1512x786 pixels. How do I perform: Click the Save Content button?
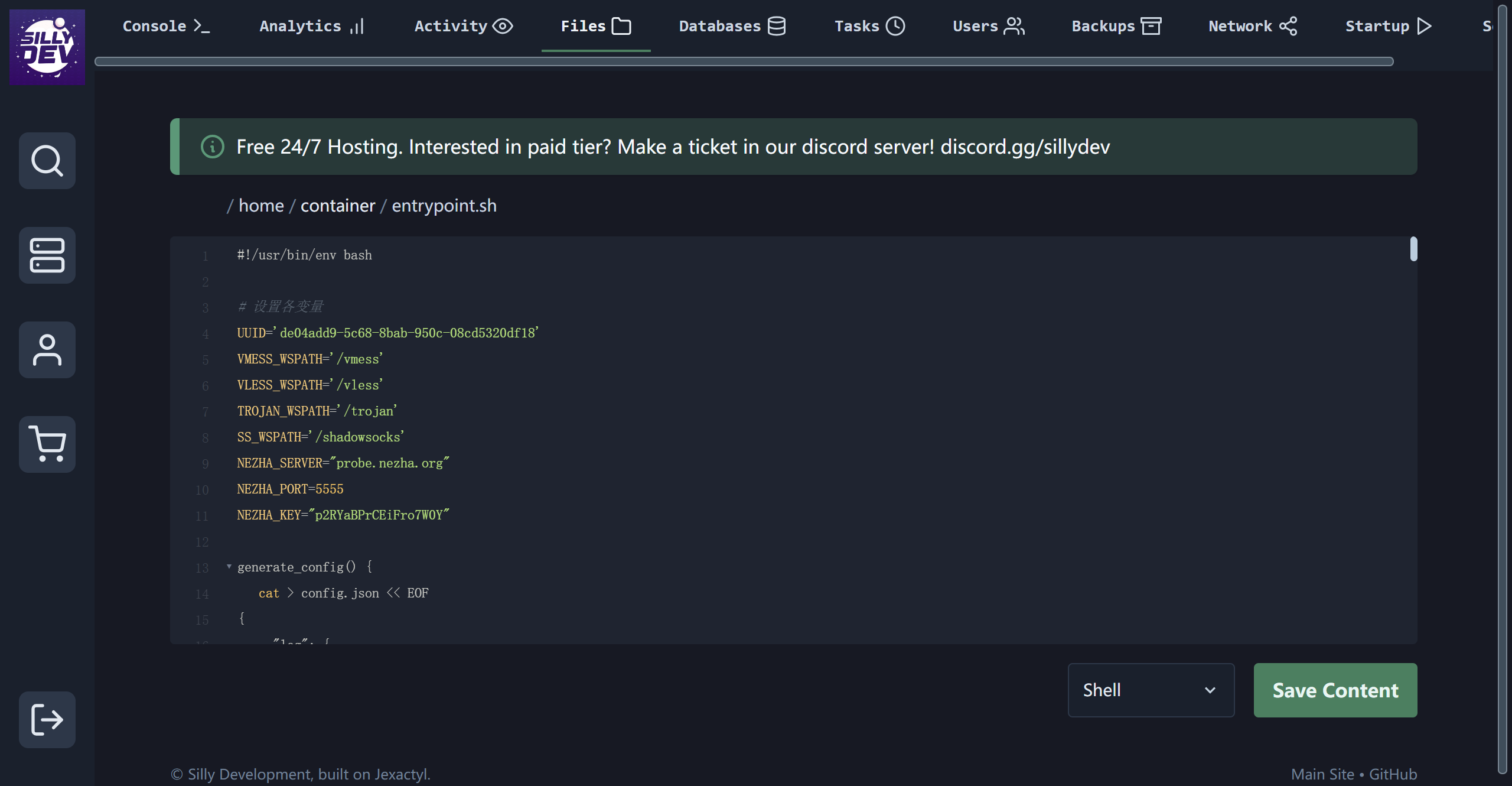1335,690
